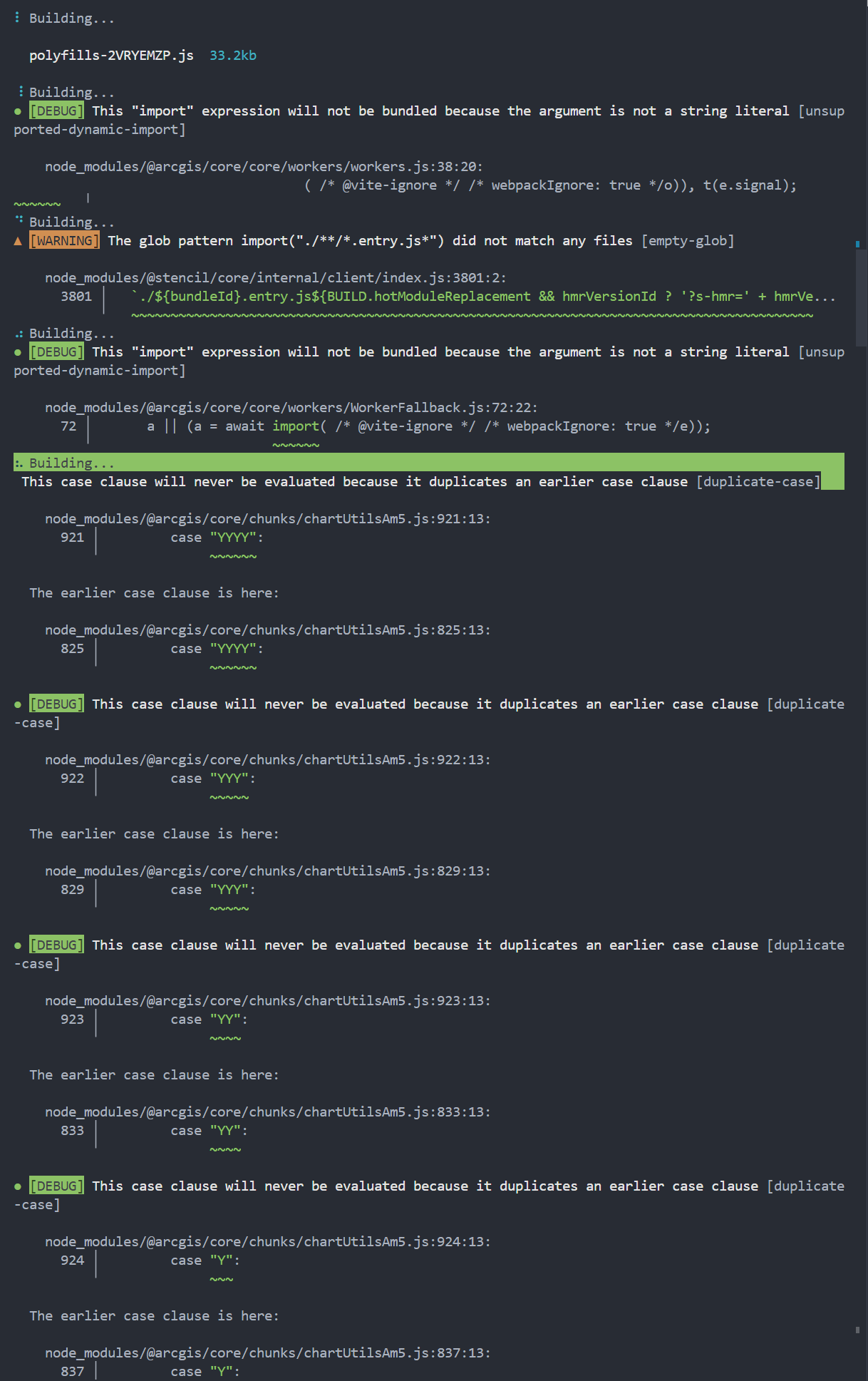Image resolution: width=868 pixels, height=1381 pixels.
Task: Follow the chartUtilsAm5.js:829:13 path link
Action: click(x=267, y=871)
